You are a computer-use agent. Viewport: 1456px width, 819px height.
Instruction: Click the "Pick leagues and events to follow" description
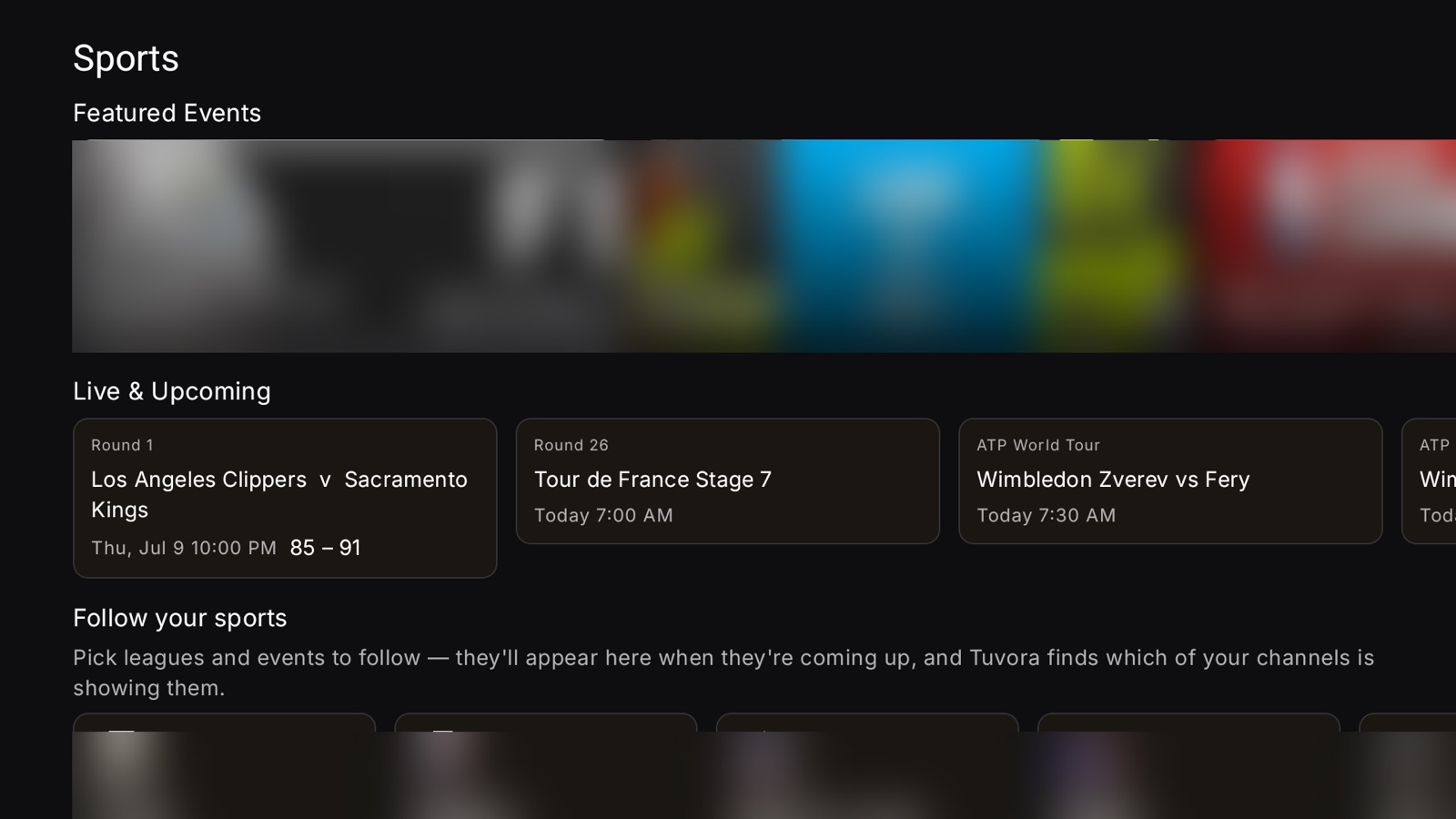pyautogui.click(x=723, y=672)
